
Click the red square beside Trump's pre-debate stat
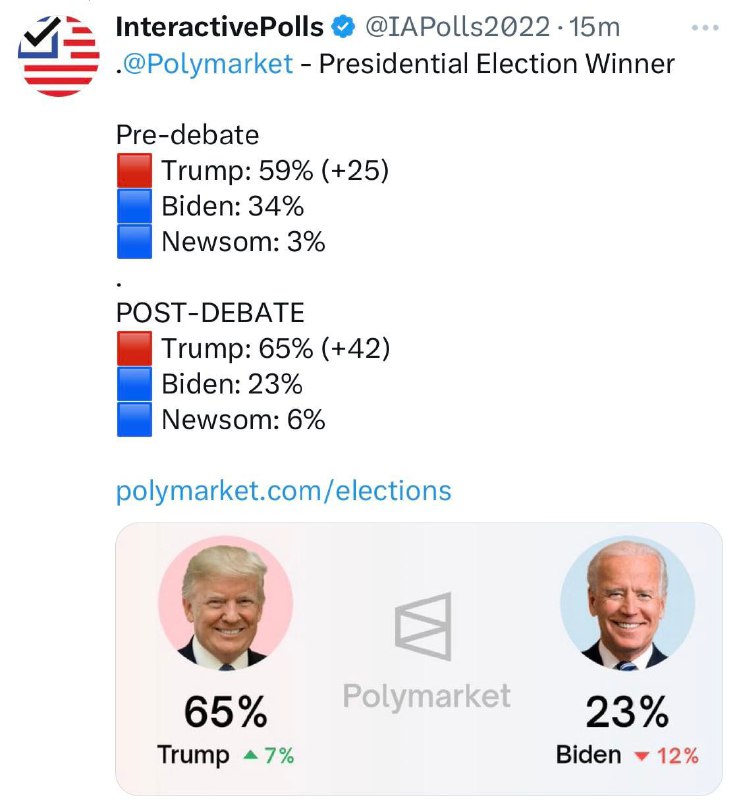pyautogui.click(x=135, y=171)
